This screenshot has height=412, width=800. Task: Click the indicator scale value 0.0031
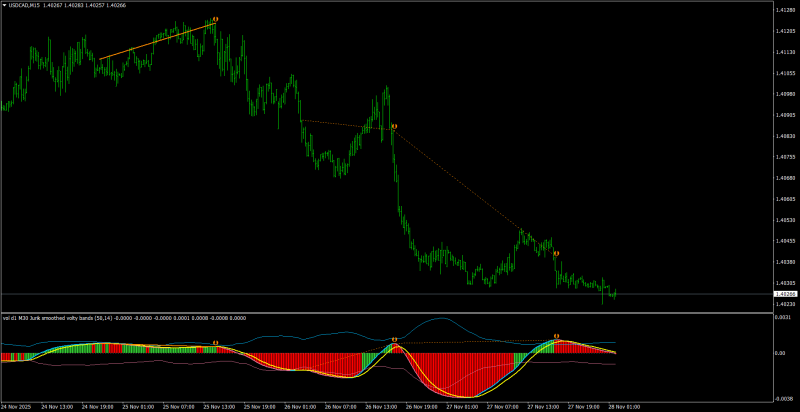(x=781, y=318)
